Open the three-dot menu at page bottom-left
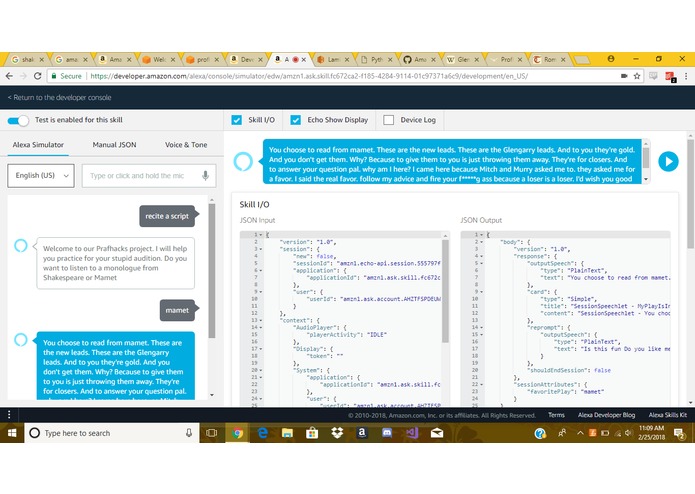 coord(9,415)
